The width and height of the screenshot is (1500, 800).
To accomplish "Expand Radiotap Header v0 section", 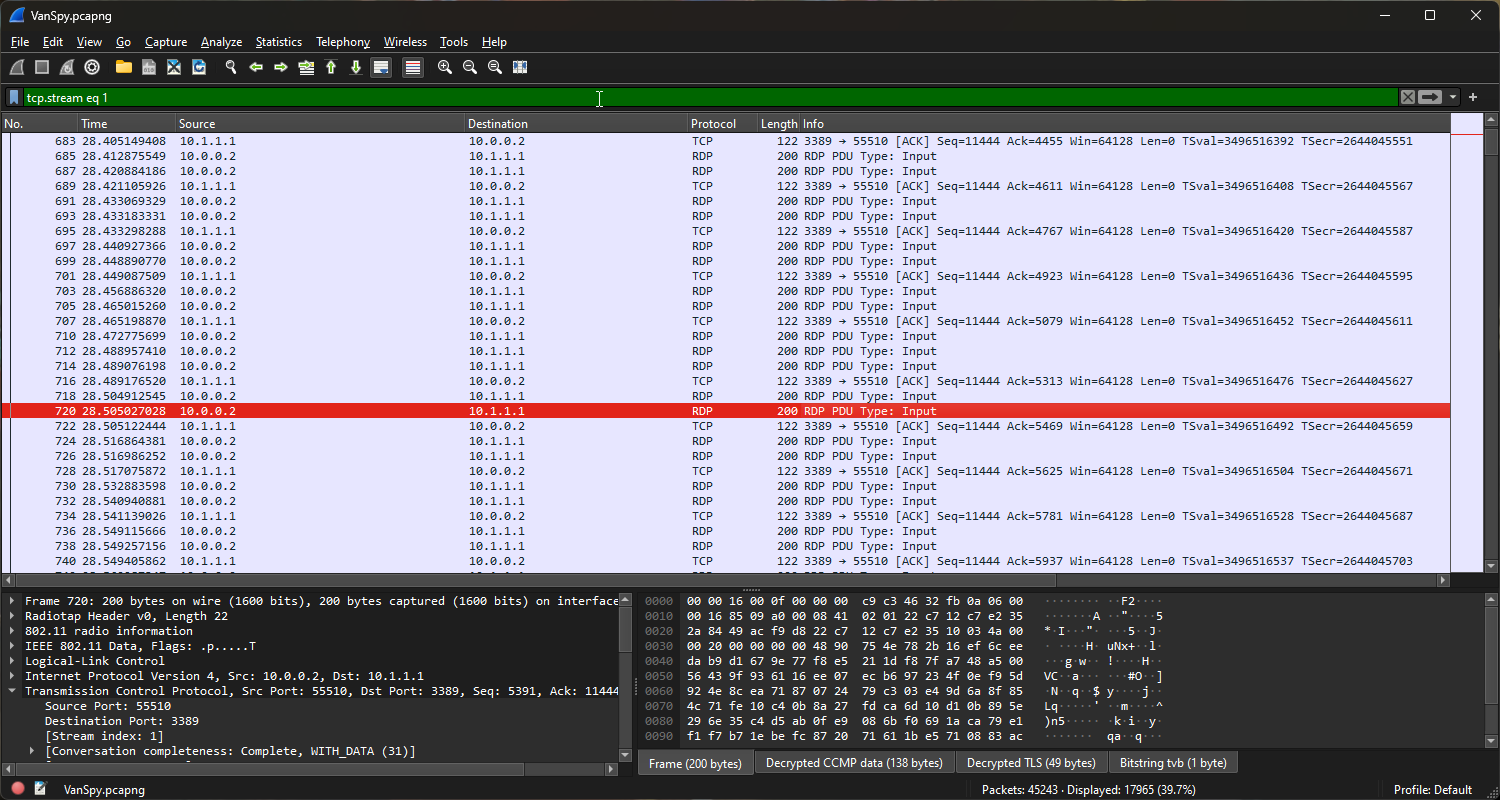I will [12, 616].
